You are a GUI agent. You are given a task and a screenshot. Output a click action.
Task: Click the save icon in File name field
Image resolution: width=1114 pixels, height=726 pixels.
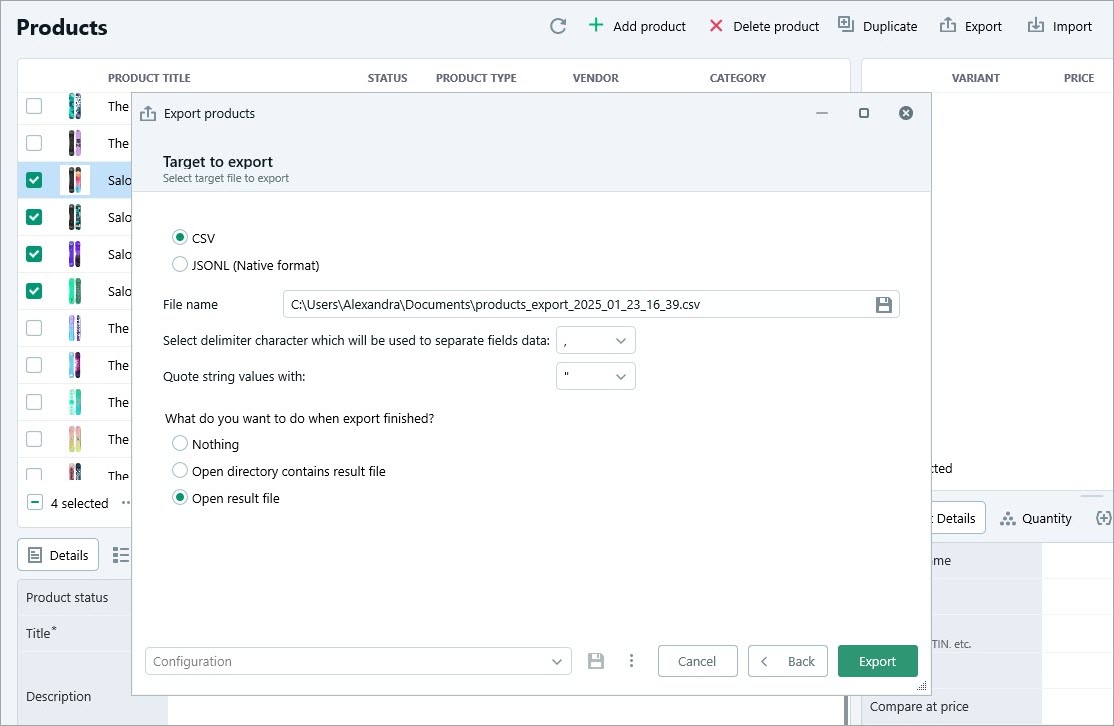pyautogui.click(x=883, y=305)
